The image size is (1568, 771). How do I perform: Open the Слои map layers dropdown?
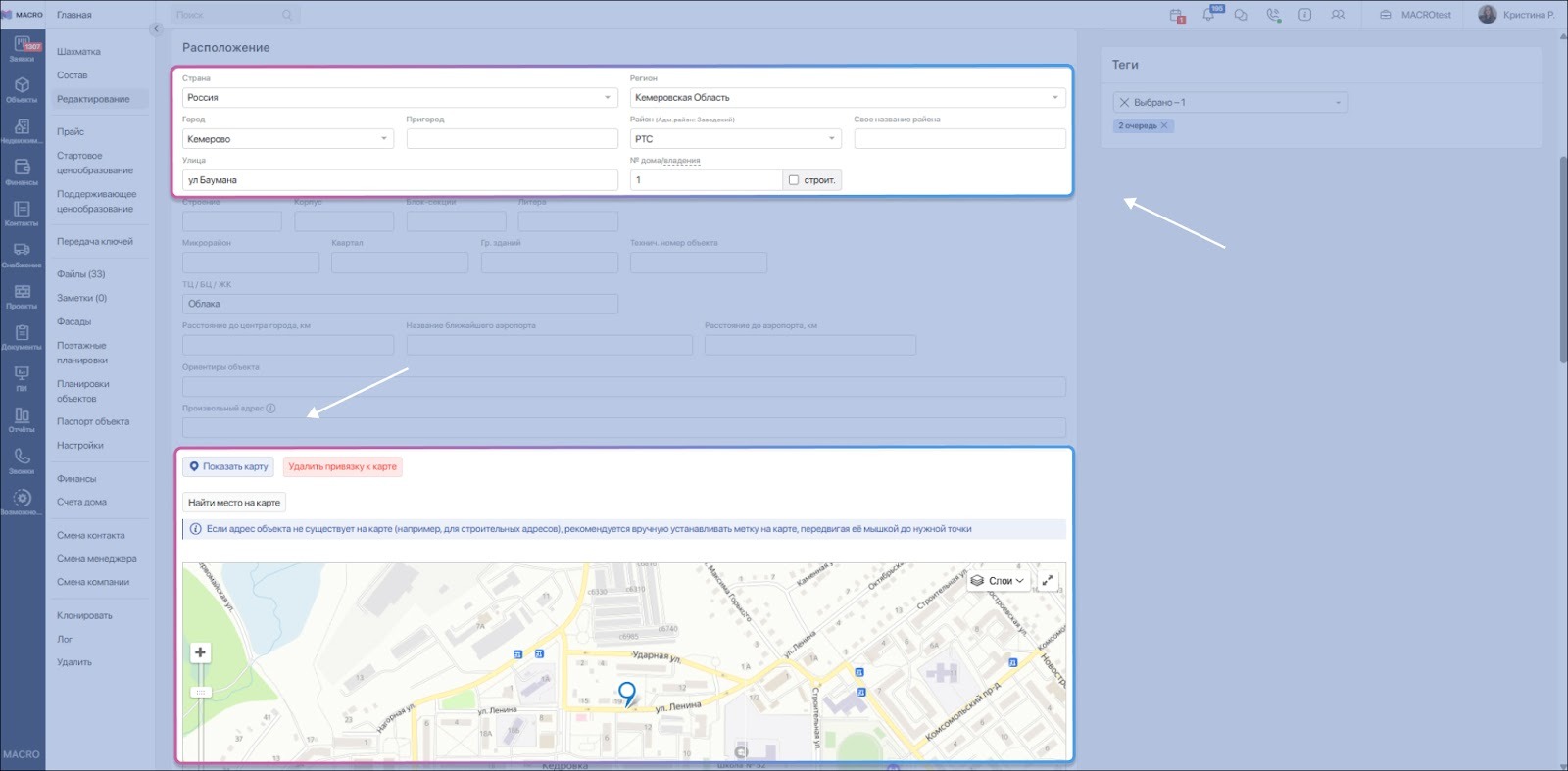point(998,581)
